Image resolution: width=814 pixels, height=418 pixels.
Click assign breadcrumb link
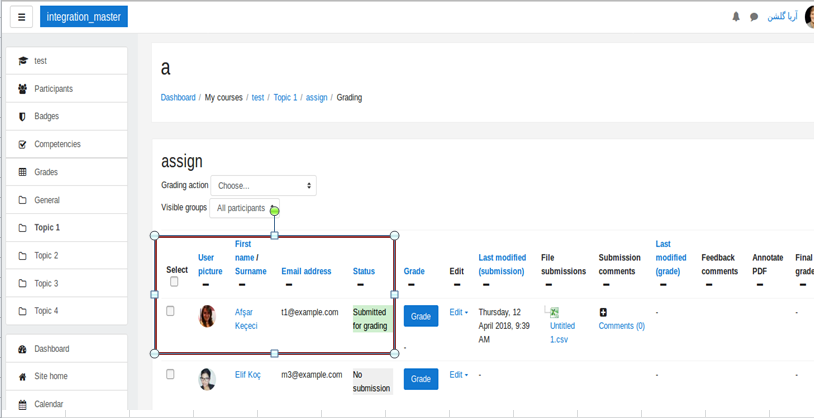pos(317,97)
